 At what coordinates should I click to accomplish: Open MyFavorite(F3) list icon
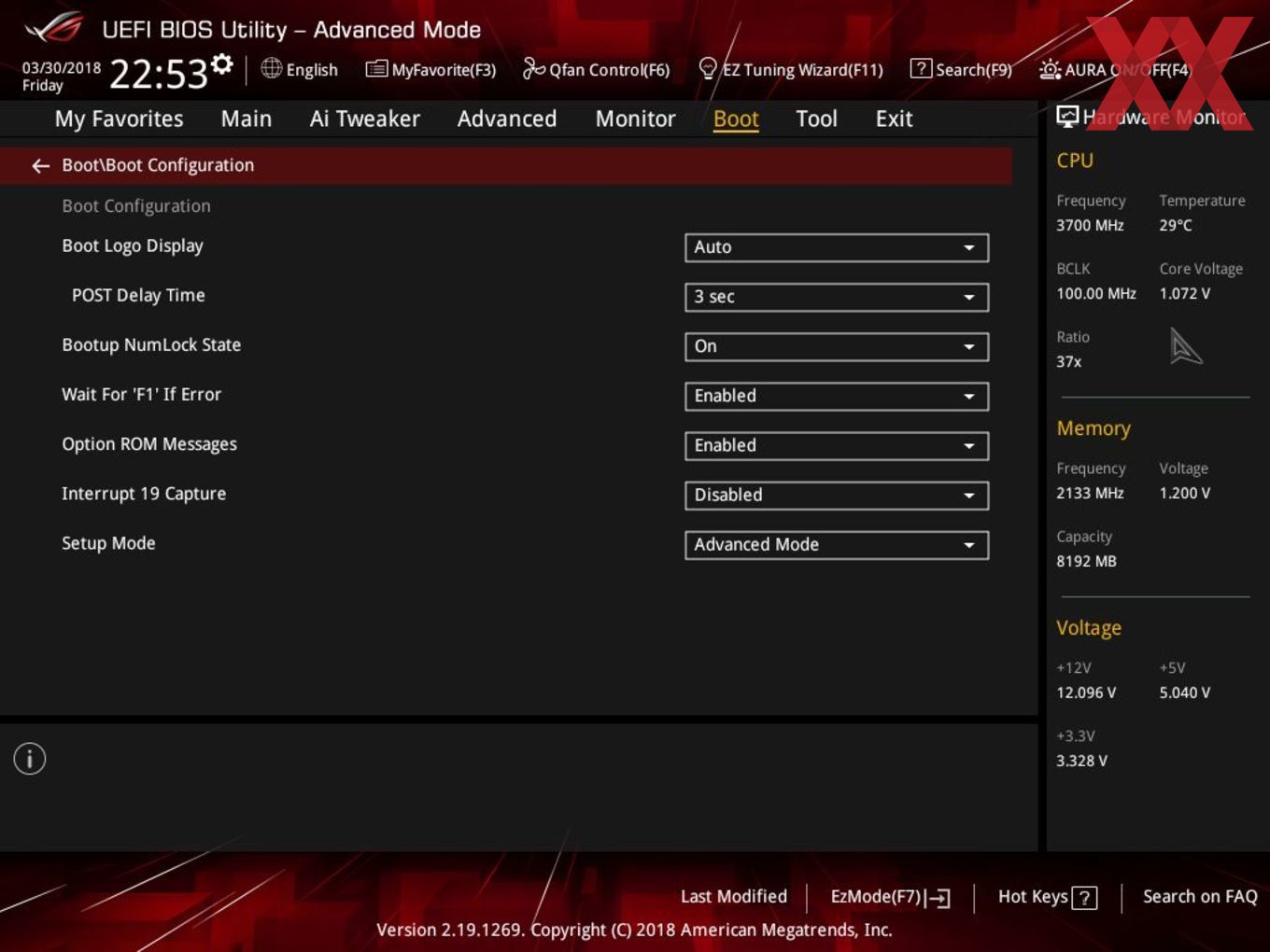pyautogui.click(x=376, y=69)
